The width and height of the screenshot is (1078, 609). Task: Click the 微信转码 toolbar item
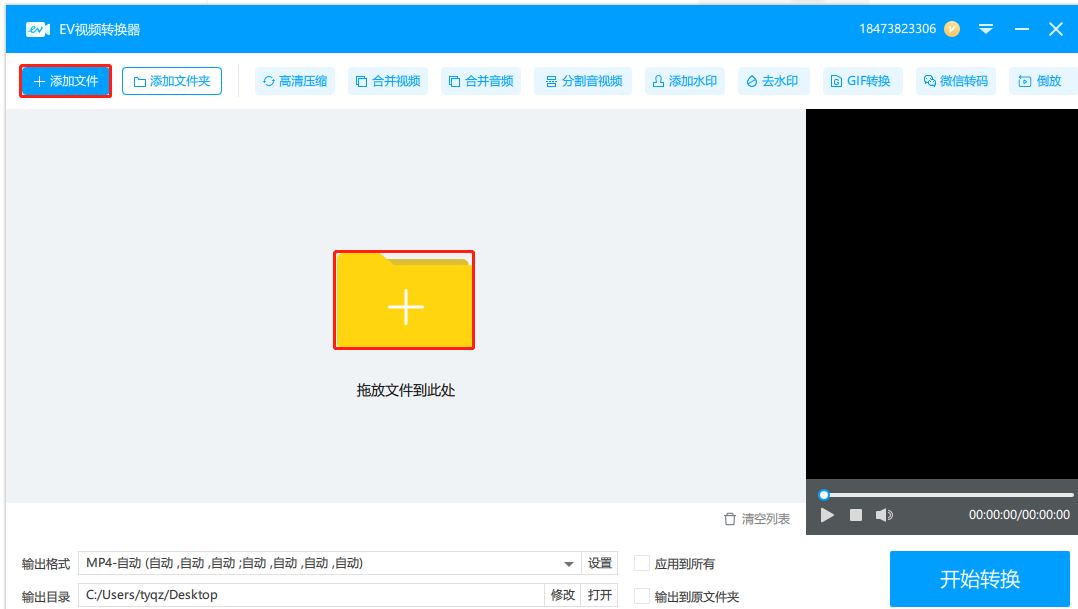955,80
